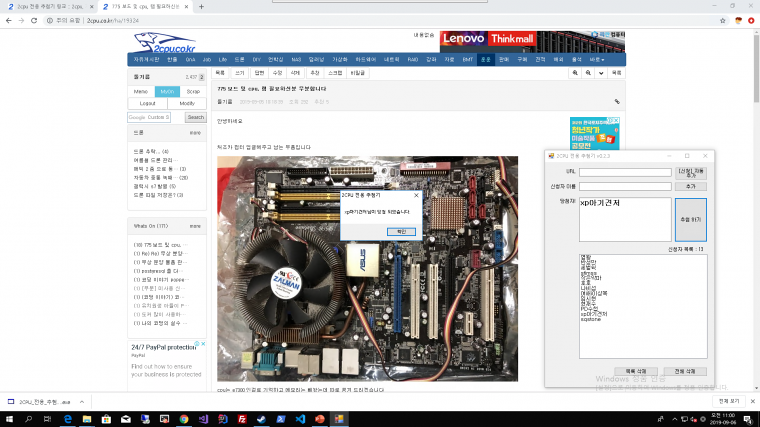Click the large 추첨 하기 draw button
Viewport: 760px width, 427px height.
tap(691, 220)
